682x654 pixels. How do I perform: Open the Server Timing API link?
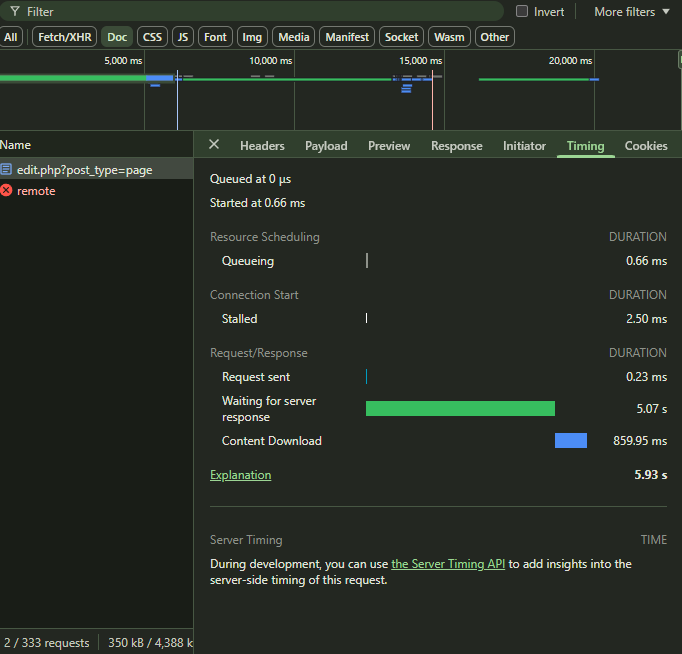click(x=448, y=564)
